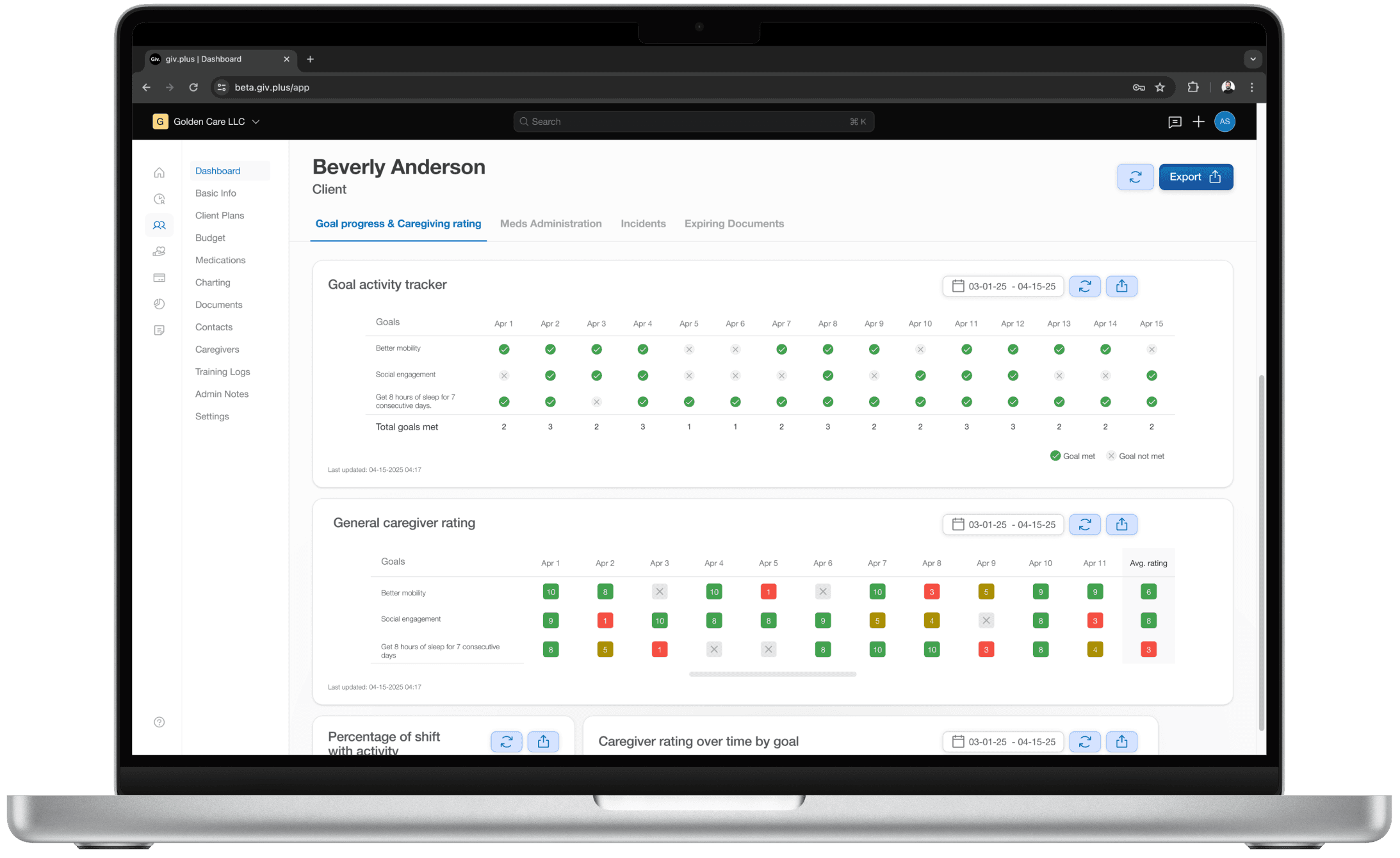Click the Search input field
Image resolution: width=1400 pixels, height=858 pixels.
coord(693,122)
